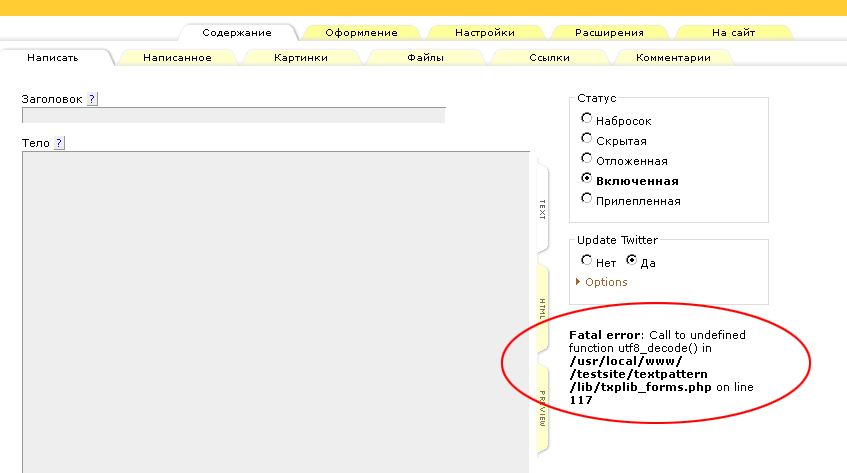
Task: Click the '/lib/txplib_forms.php' path text
Action: point(641,387)
